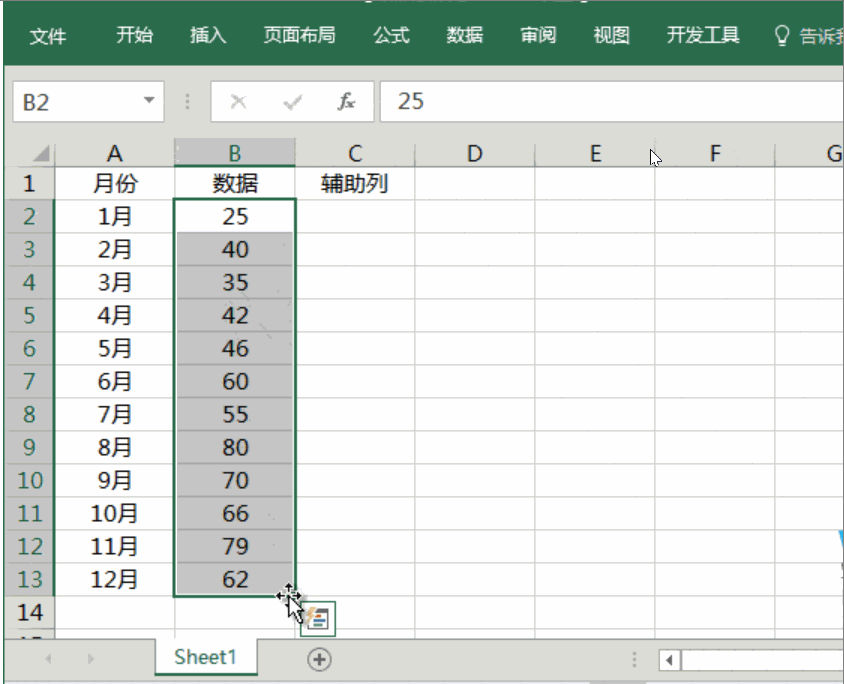
Task: Select the cell with value 40
Action: click(x=235, y=249)
